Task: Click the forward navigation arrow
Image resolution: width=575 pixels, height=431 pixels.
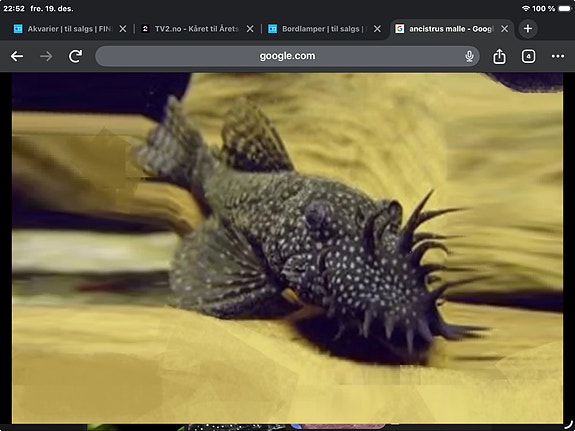Action: (x=46, y=56)
